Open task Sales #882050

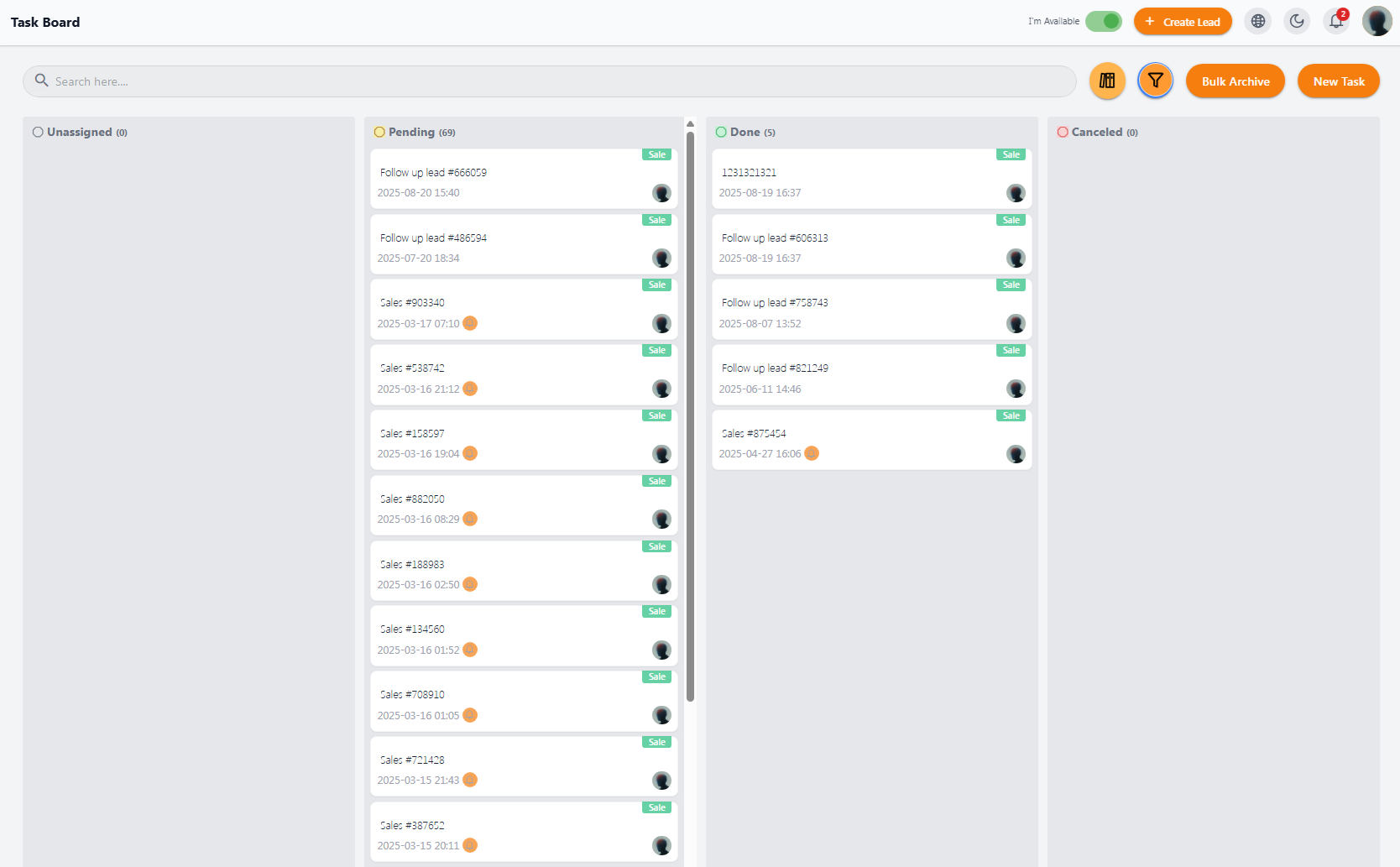pyautogui.click(x=524, y=505)
